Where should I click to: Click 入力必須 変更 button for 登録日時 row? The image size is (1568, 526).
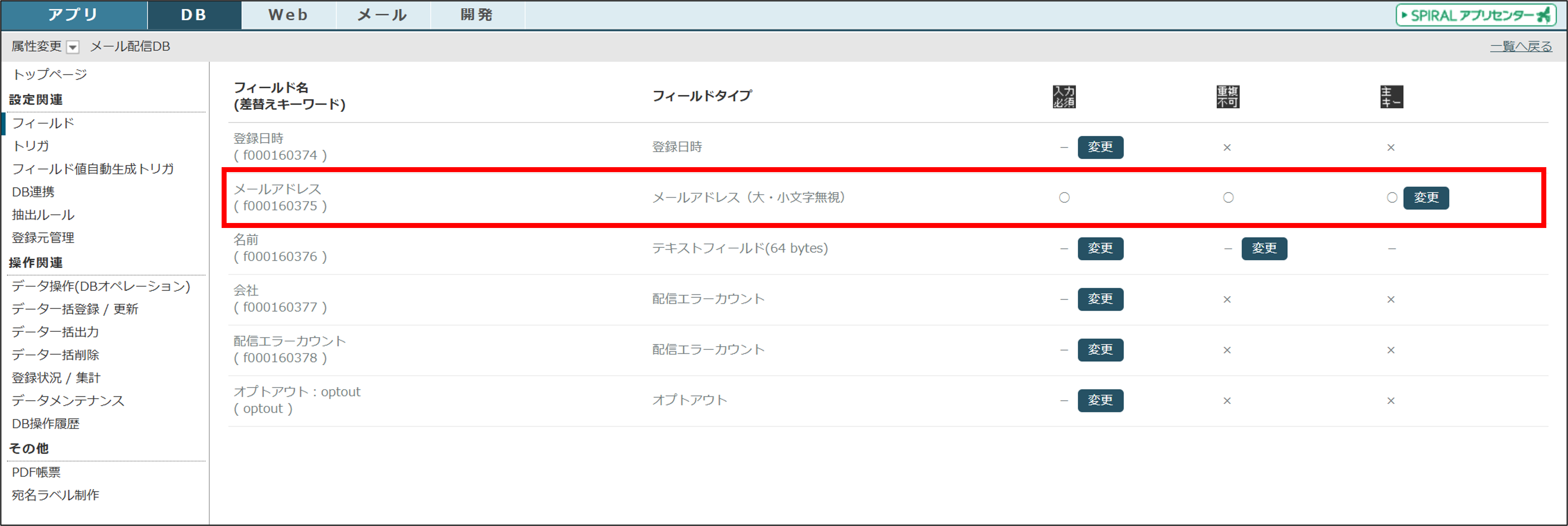(1100, 147)
